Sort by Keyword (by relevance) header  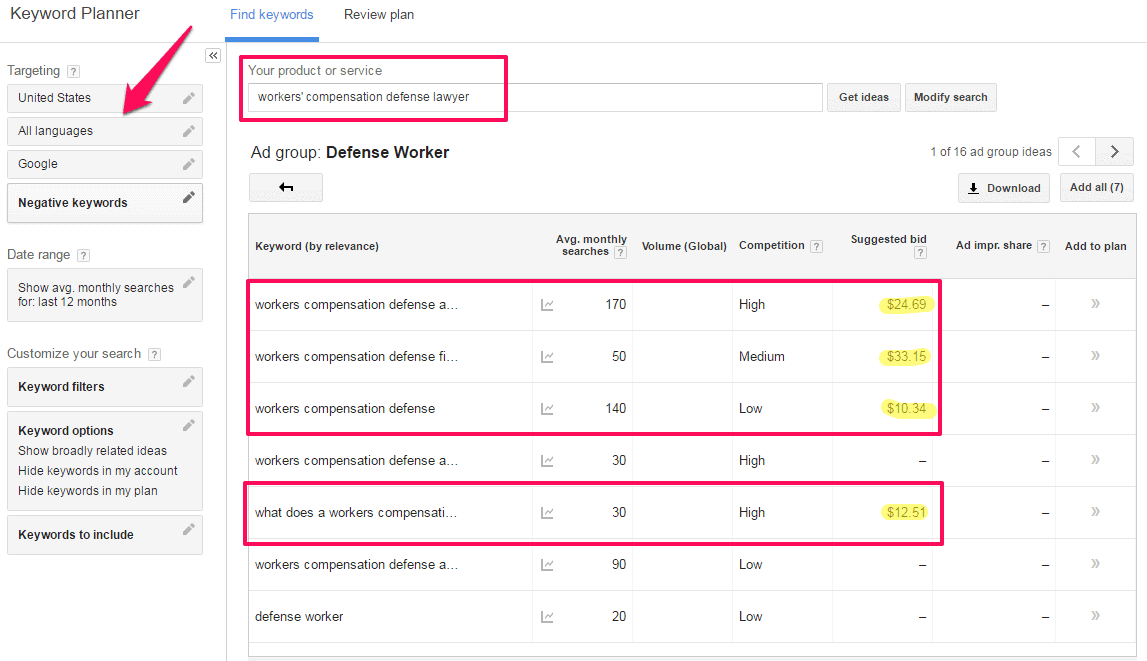[x=317, y=246]
